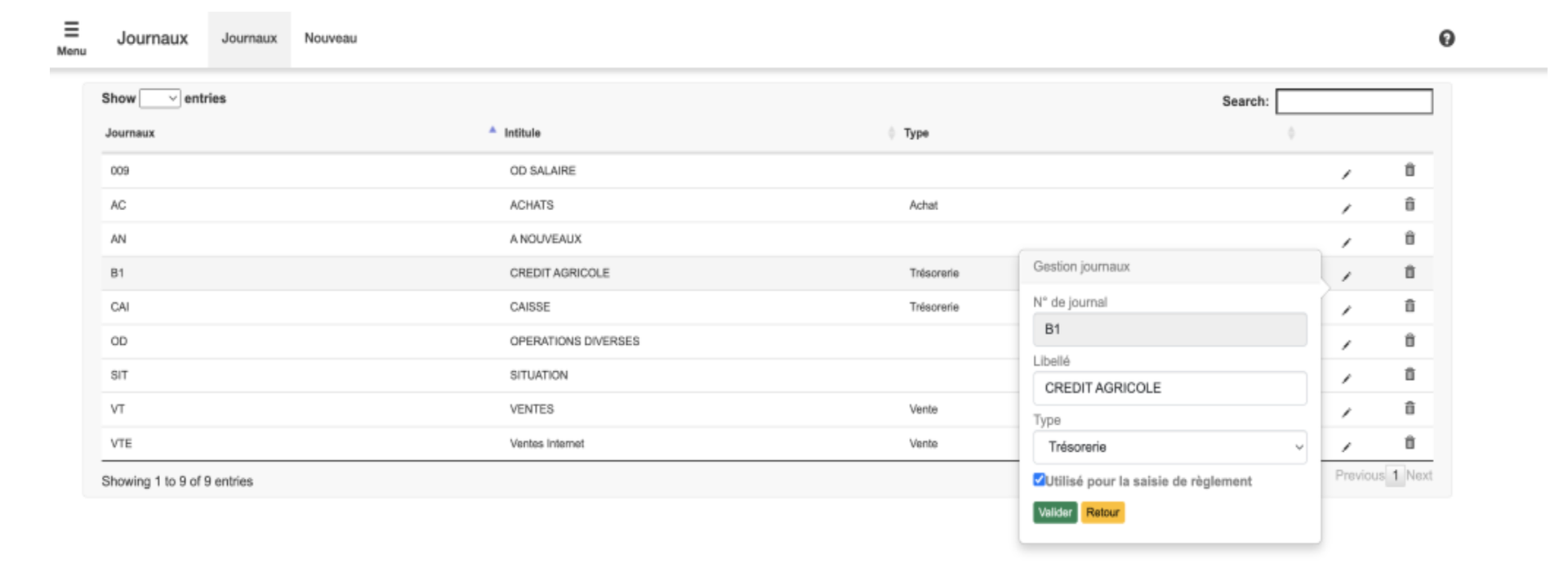Focus the Search input field
The image size is (1568, 577).
click(x=1353, y=101)
